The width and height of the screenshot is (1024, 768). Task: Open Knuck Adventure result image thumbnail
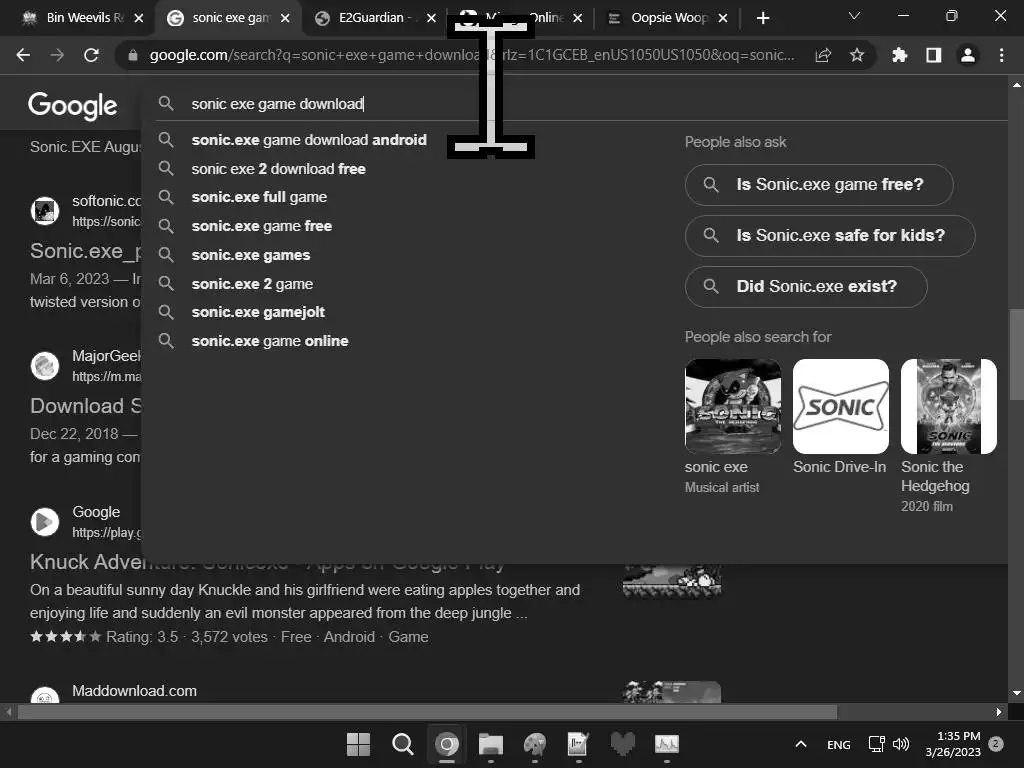[x=672, y=581]
